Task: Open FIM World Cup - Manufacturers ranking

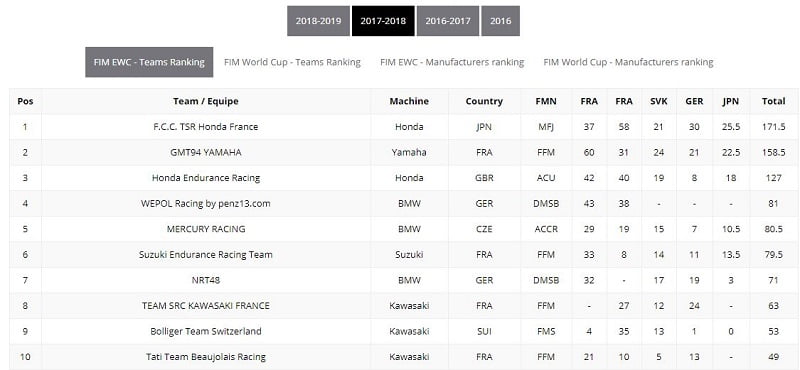Action: tap(628, 62)
